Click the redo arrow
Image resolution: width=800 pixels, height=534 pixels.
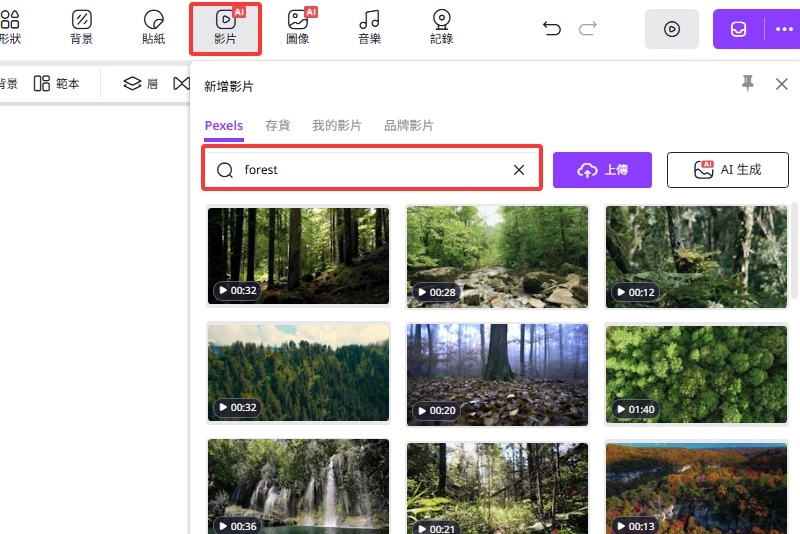[587, 29]
